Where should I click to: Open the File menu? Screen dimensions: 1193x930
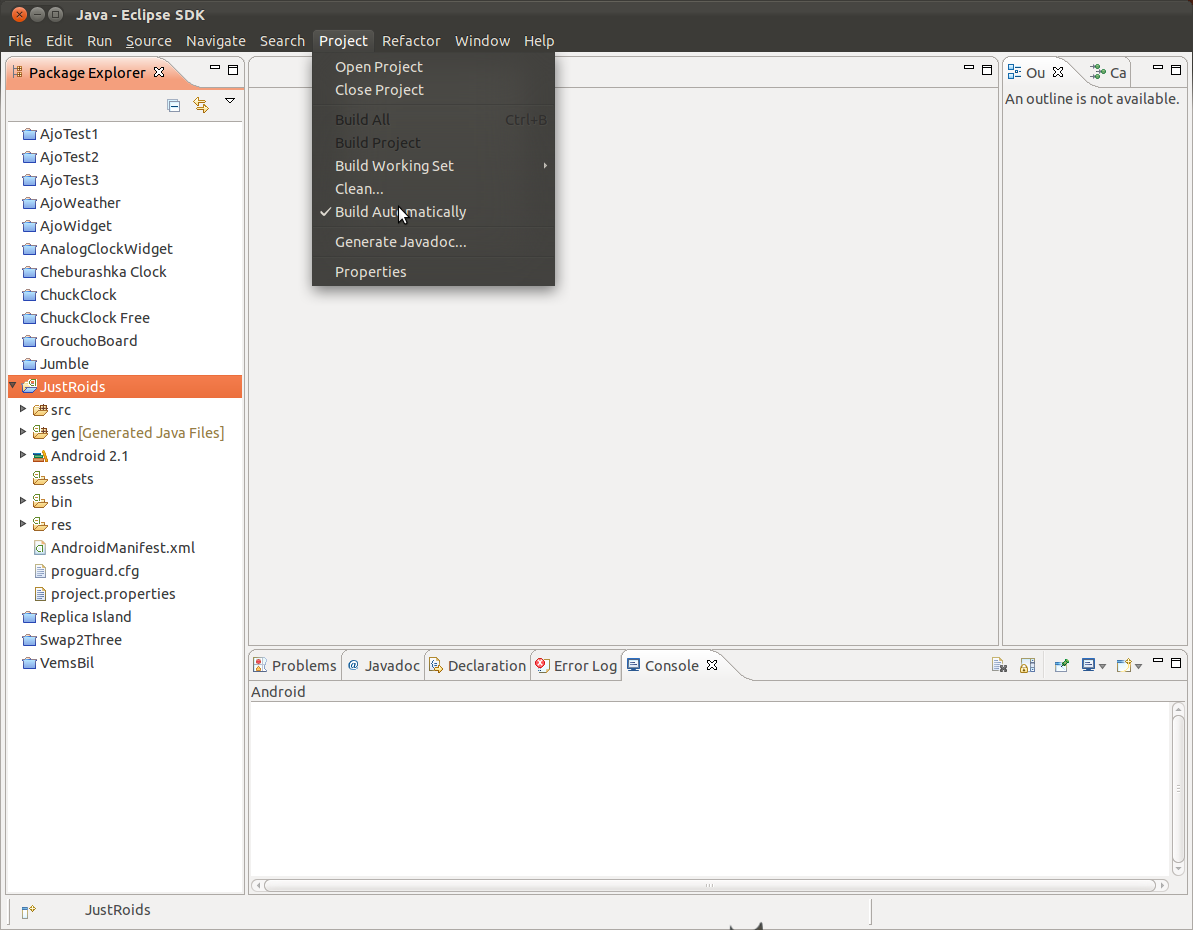[x=20, y=41]
